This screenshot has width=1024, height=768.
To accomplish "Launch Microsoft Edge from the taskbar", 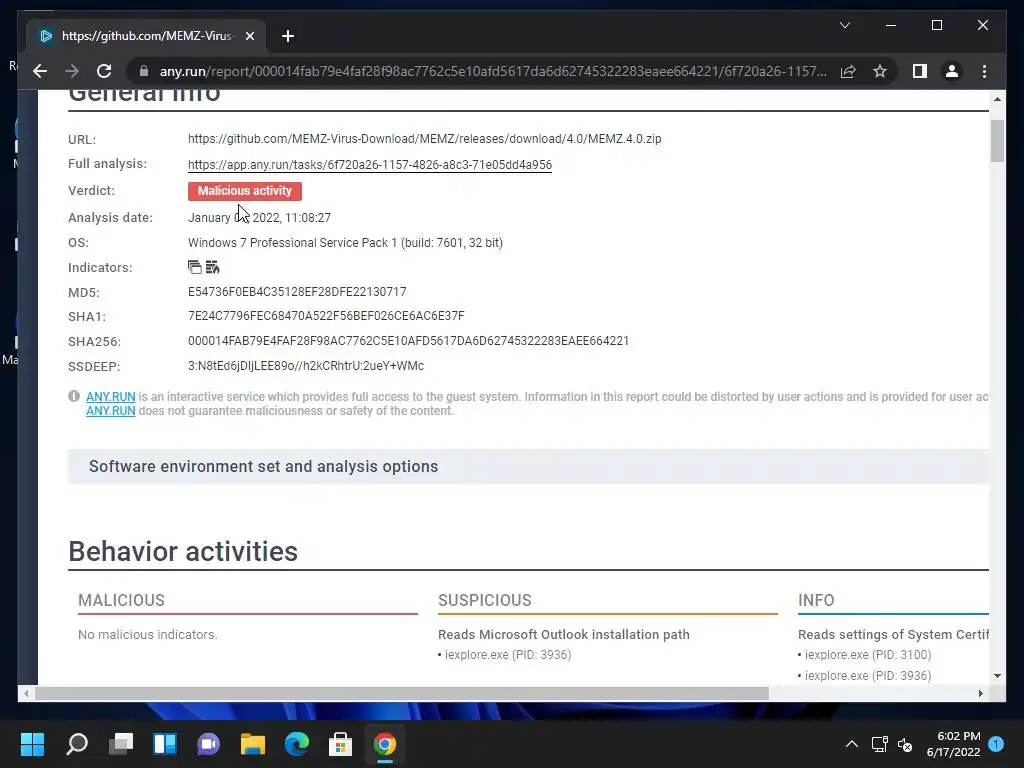I will point(296,744).
